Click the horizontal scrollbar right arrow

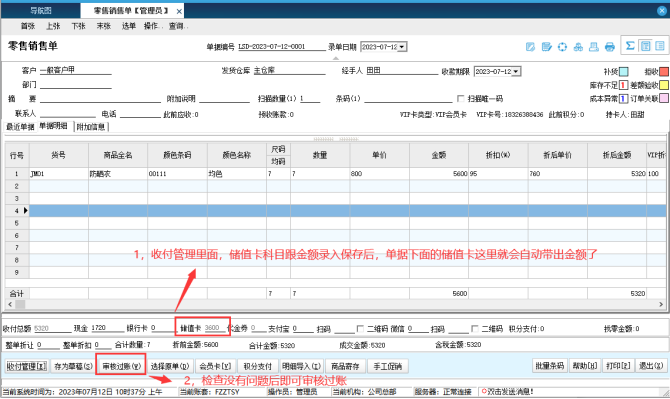661,305
